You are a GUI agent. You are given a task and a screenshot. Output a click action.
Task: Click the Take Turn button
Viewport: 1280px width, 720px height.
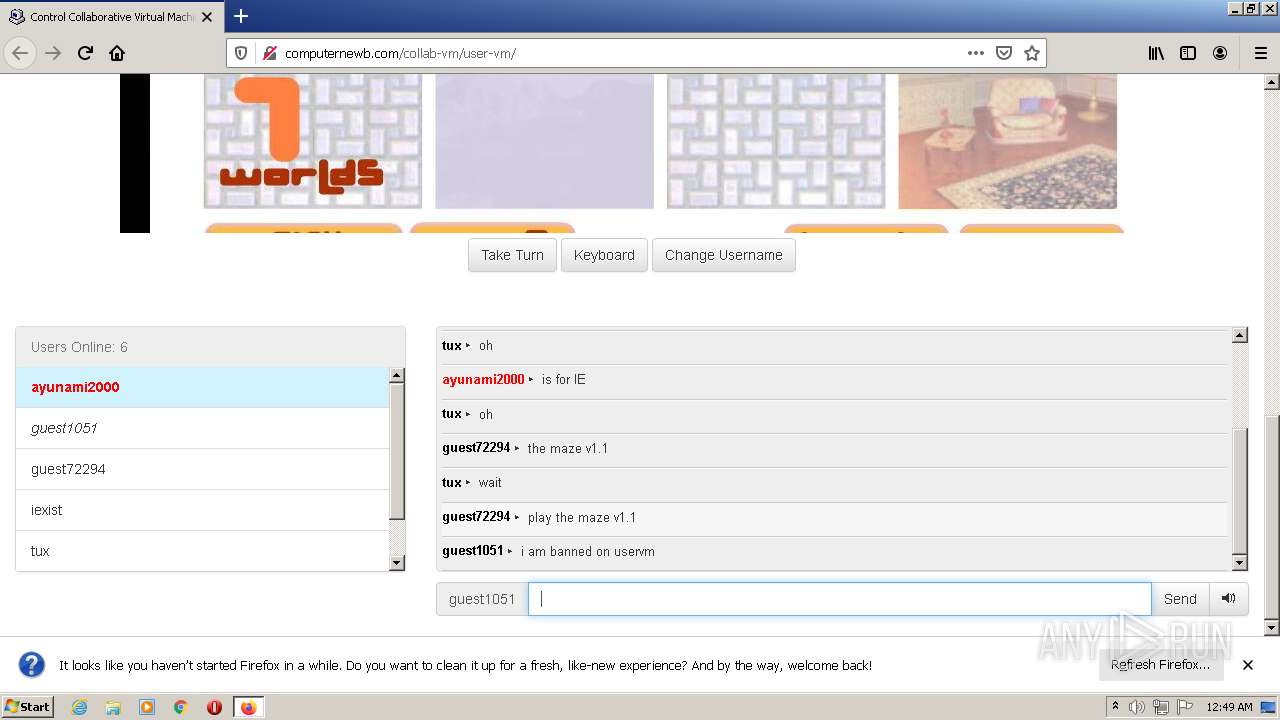coord(512,255)
